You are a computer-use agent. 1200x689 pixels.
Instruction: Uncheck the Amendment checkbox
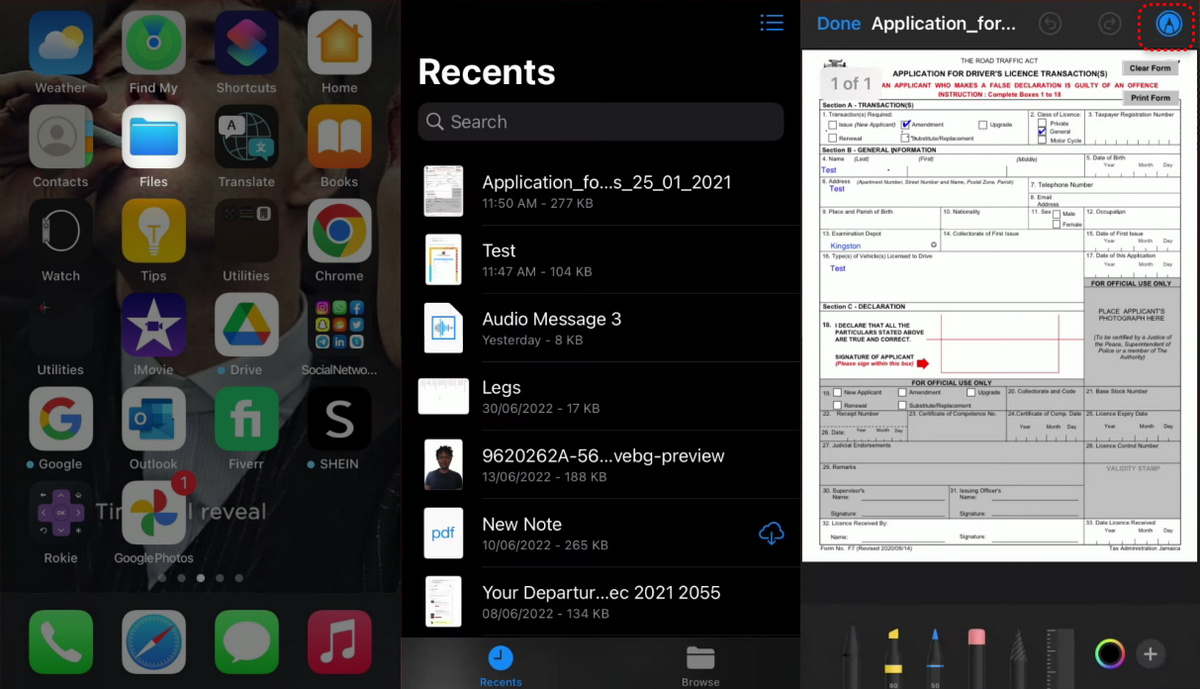pyautogui.click(x=905, y=123)
